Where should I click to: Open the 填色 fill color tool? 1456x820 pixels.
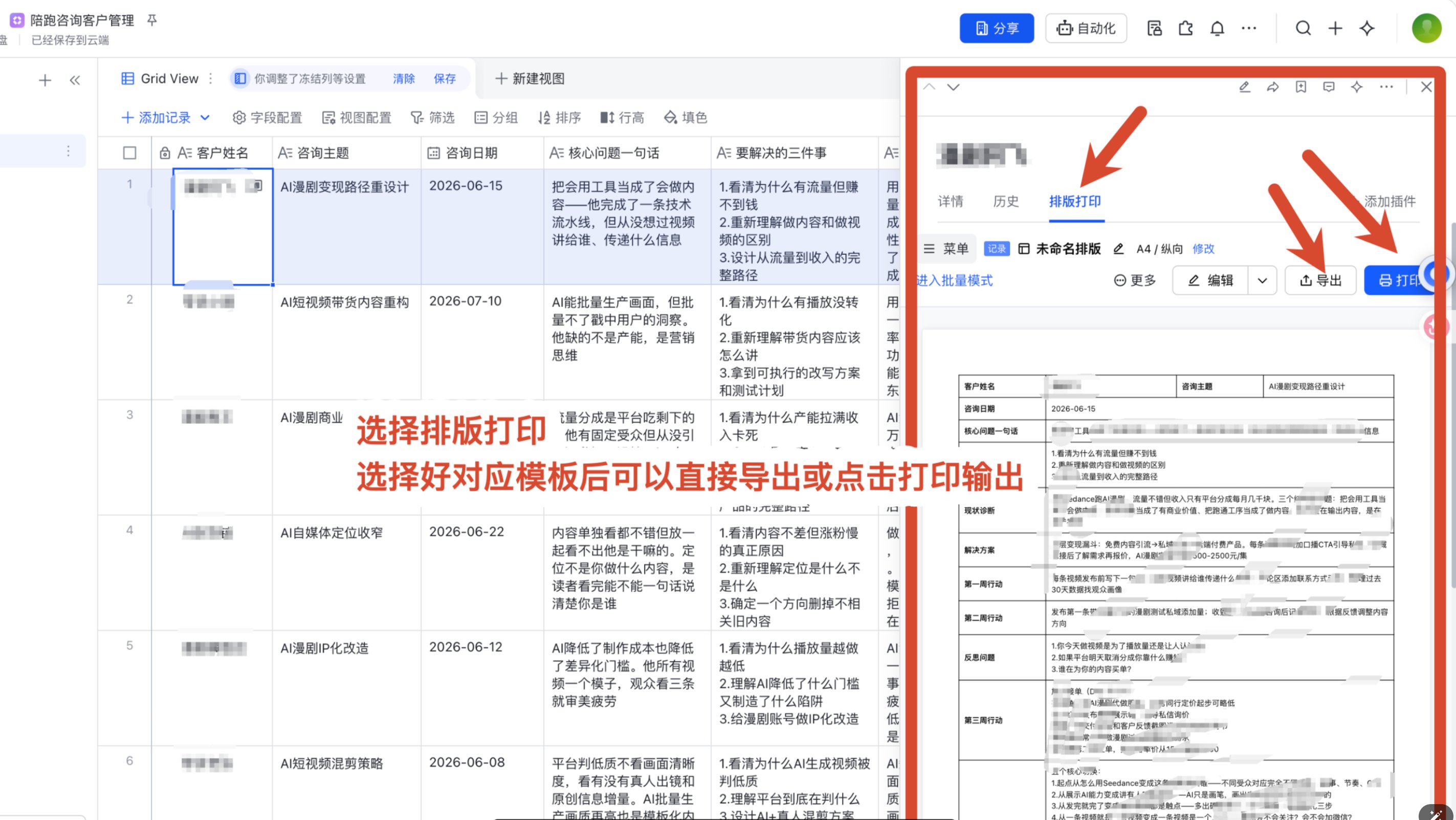pos(686,118)
